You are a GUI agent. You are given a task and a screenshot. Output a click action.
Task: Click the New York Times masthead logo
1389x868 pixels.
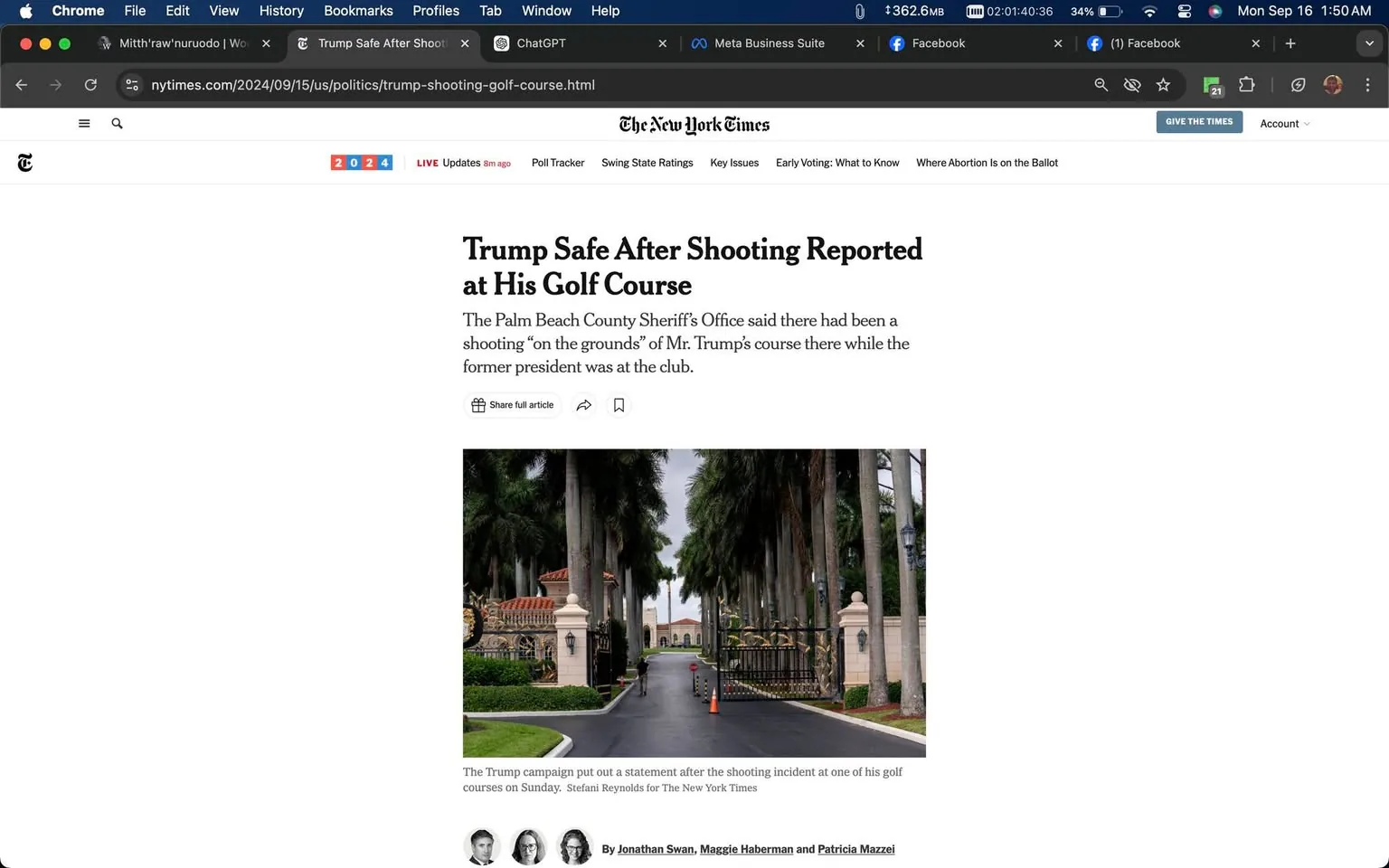click(694, 124)
